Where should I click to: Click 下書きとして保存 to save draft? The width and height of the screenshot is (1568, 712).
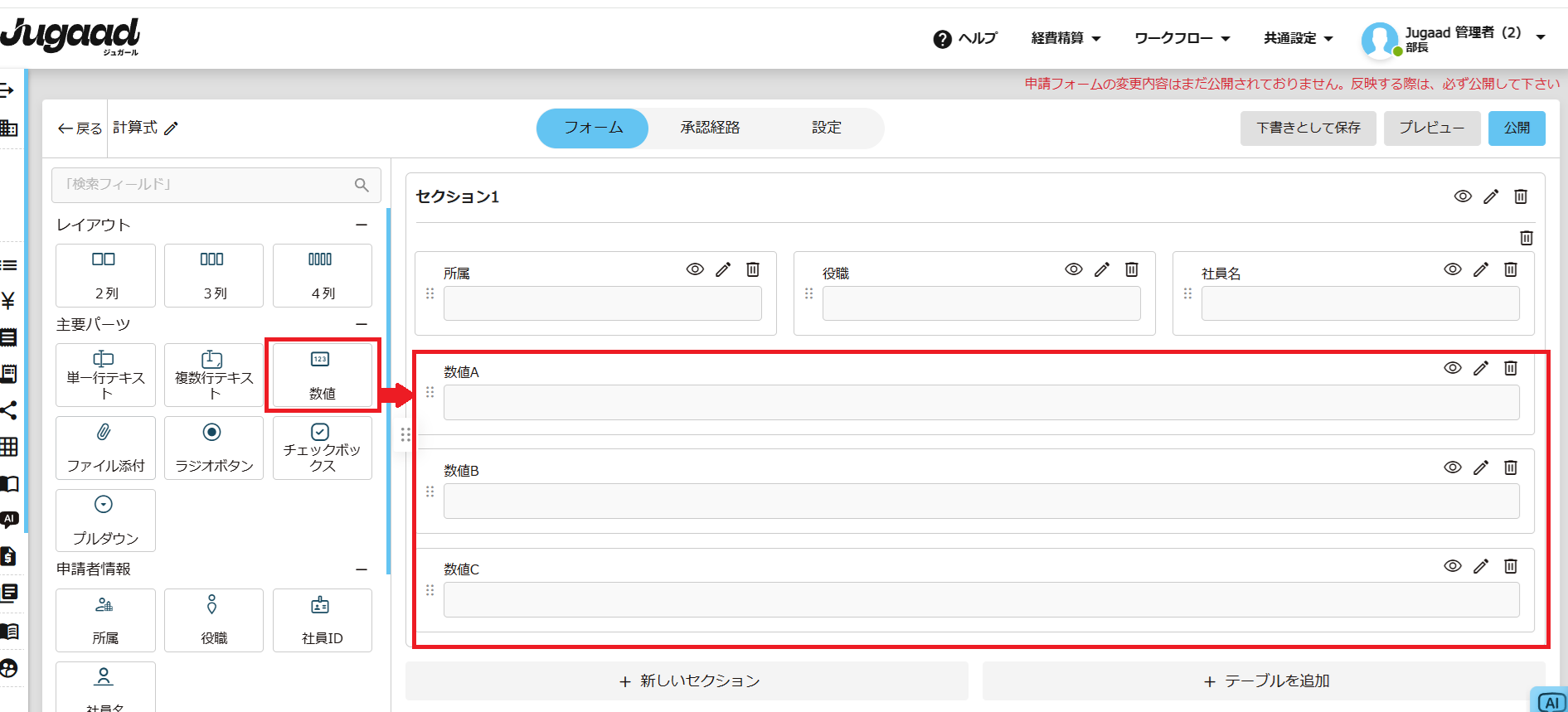coord(1308,128)
